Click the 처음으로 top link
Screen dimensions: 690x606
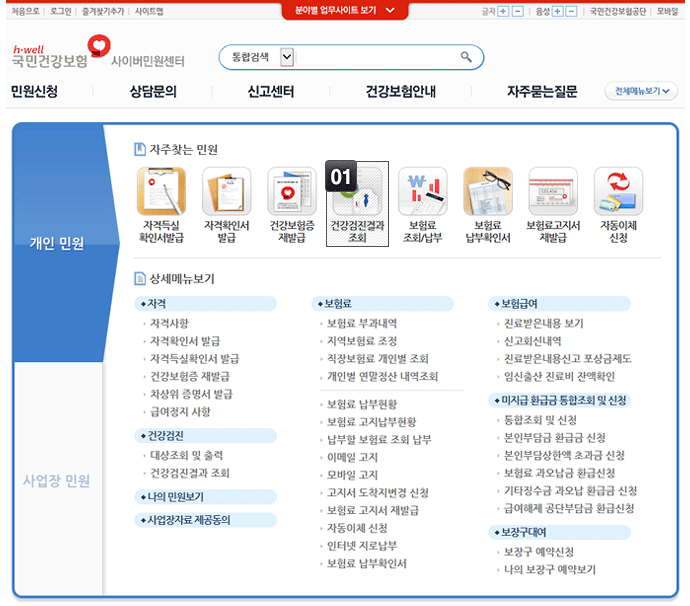(x=26, y=11)
